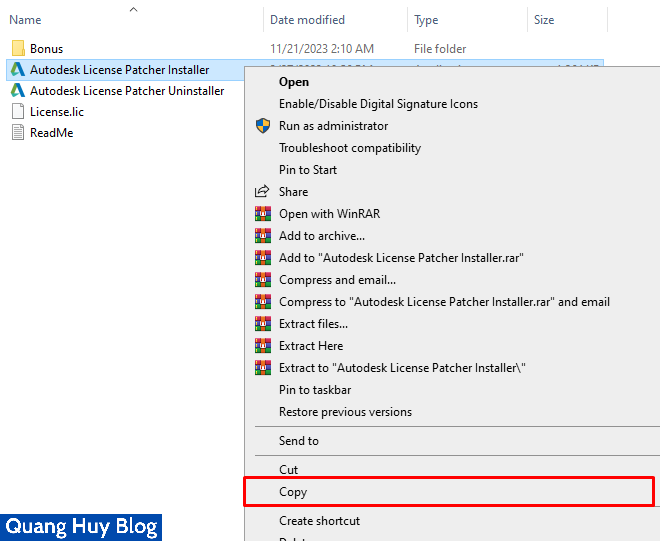Click WinRAR icon beside Compress to ... and email

click(x=263, y=301)
